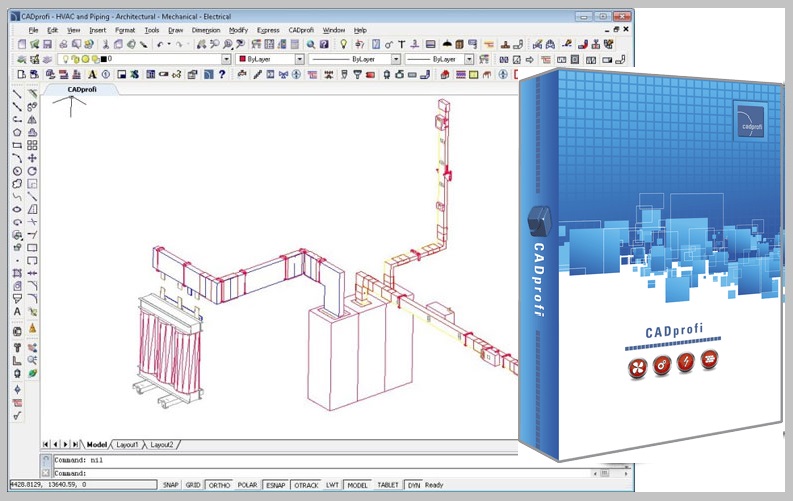The image size is (793, 501).
Task: Open the File menu
Action: tap(33, 30)
